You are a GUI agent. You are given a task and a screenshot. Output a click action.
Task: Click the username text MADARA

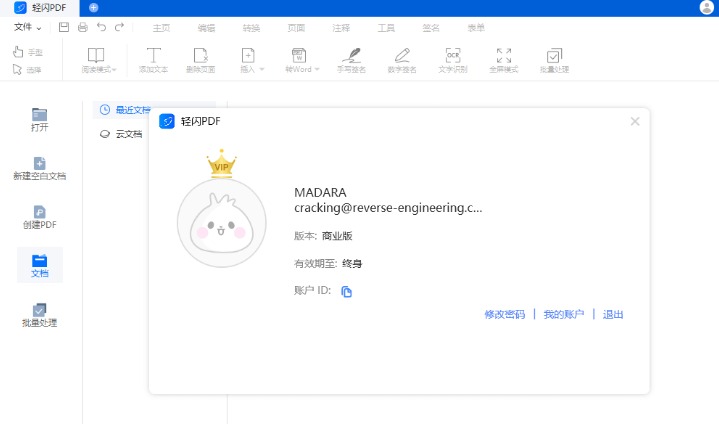pos(320,193)
